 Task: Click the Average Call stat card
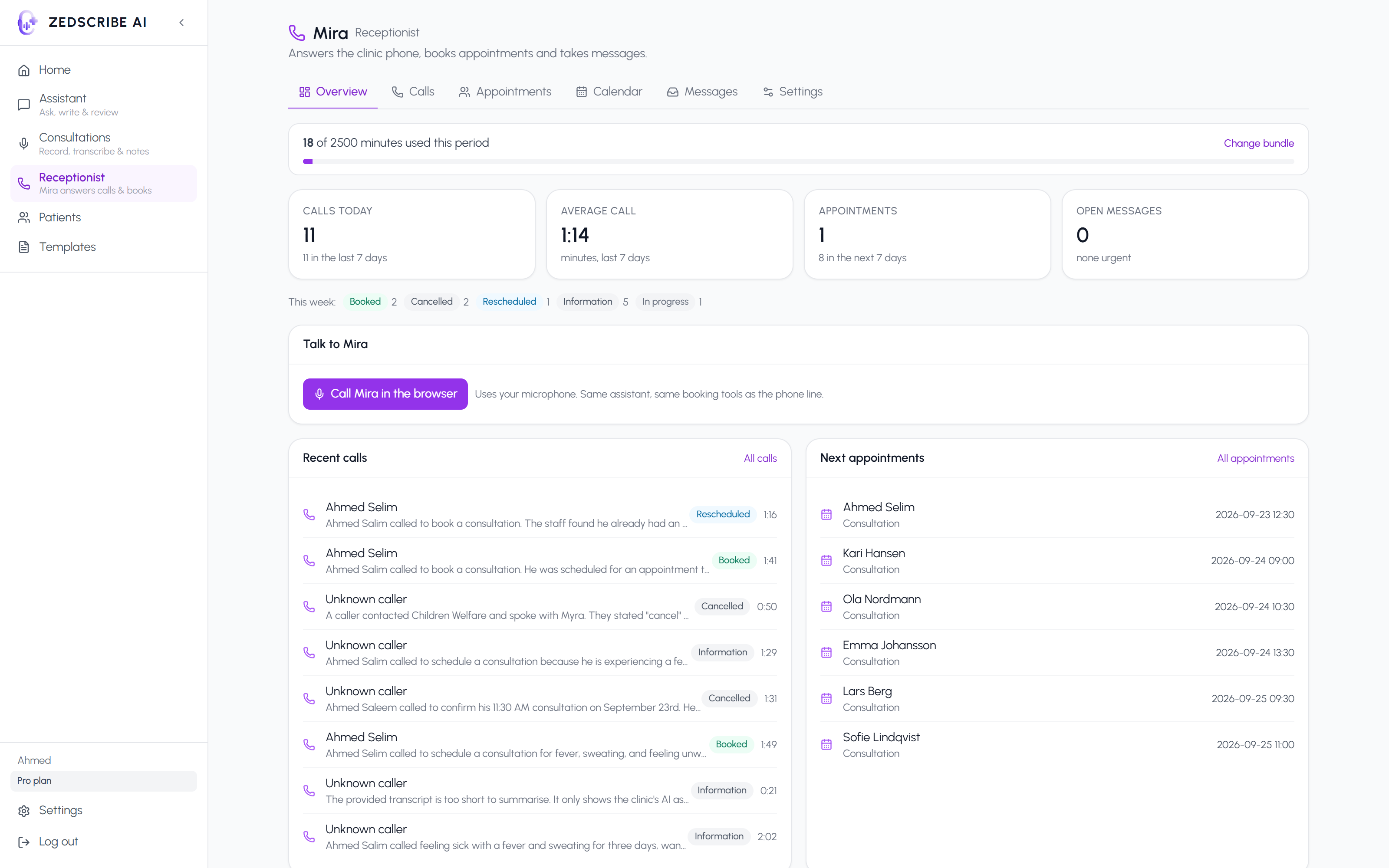click(x=669, y=234)
